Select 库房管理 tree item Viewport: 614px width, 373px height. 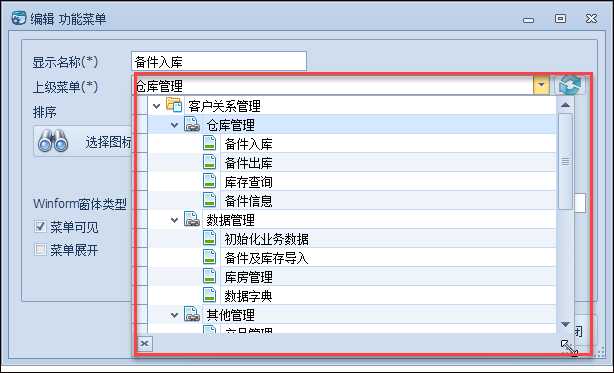249,277
